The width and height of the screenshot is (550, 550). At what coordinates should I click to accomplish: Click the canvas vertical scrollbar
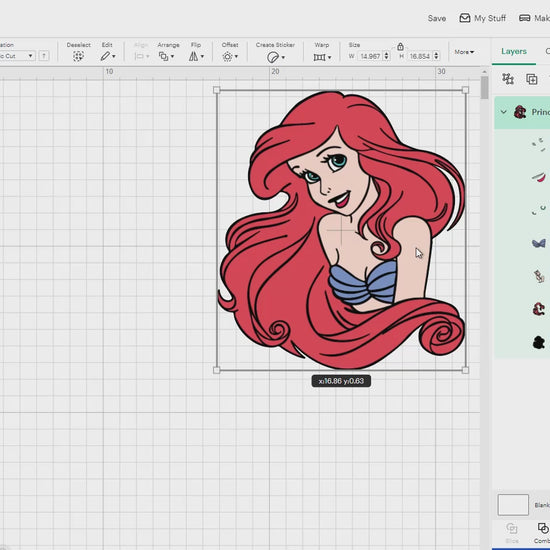click(484, 88)
